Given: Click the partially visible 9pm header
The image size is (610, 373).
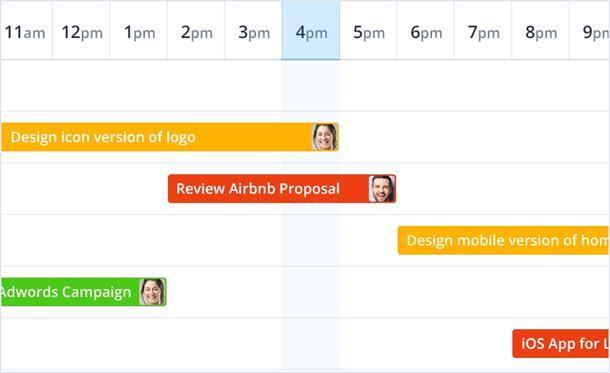Looking at the screenshot, I should 589,30.
